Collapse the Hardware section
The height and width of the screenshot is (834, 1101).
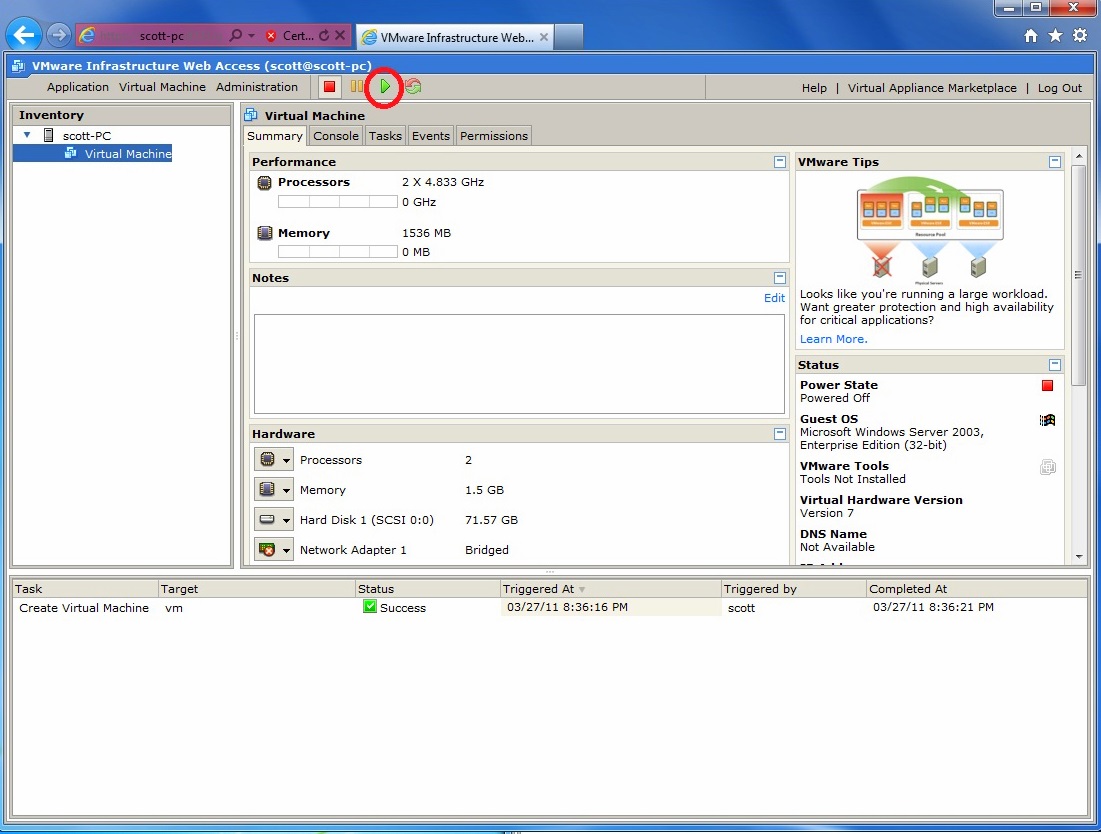(x=779, y=434)
